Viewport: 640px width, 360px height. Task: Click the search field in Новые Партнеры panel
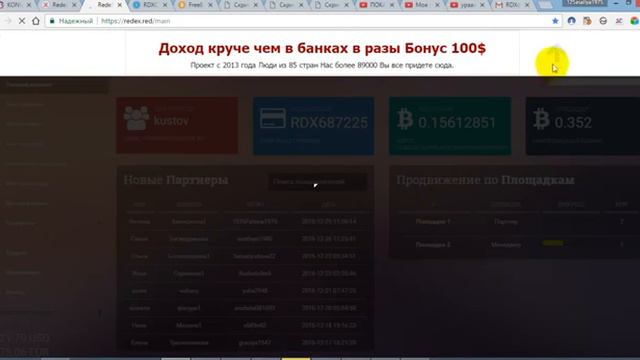pos(317,182)
